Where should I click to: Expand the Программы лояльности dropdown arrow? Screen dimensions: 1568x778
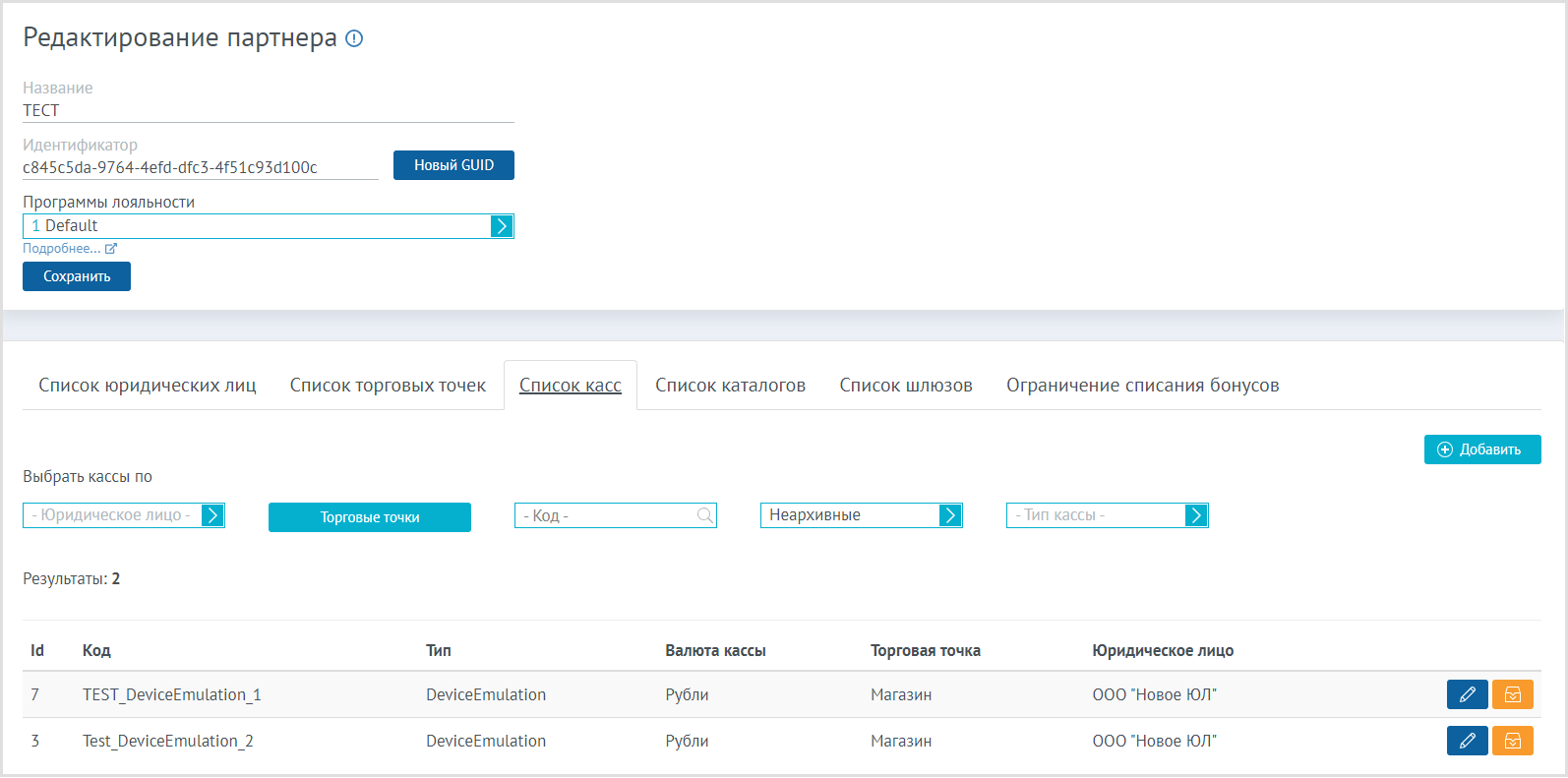point(502,226)
